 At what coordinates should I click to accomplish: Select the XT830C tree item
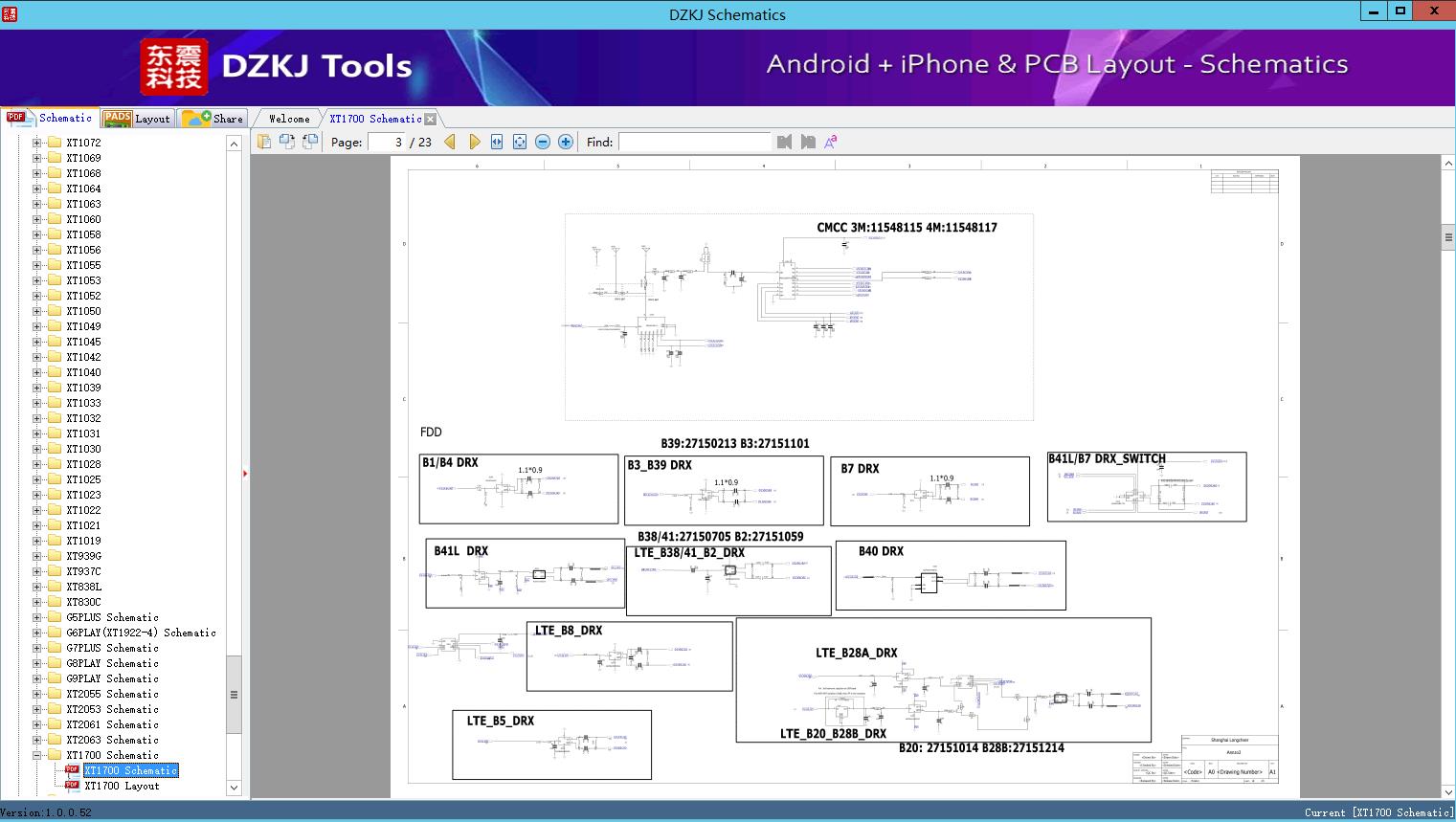[x=83, y=602]
